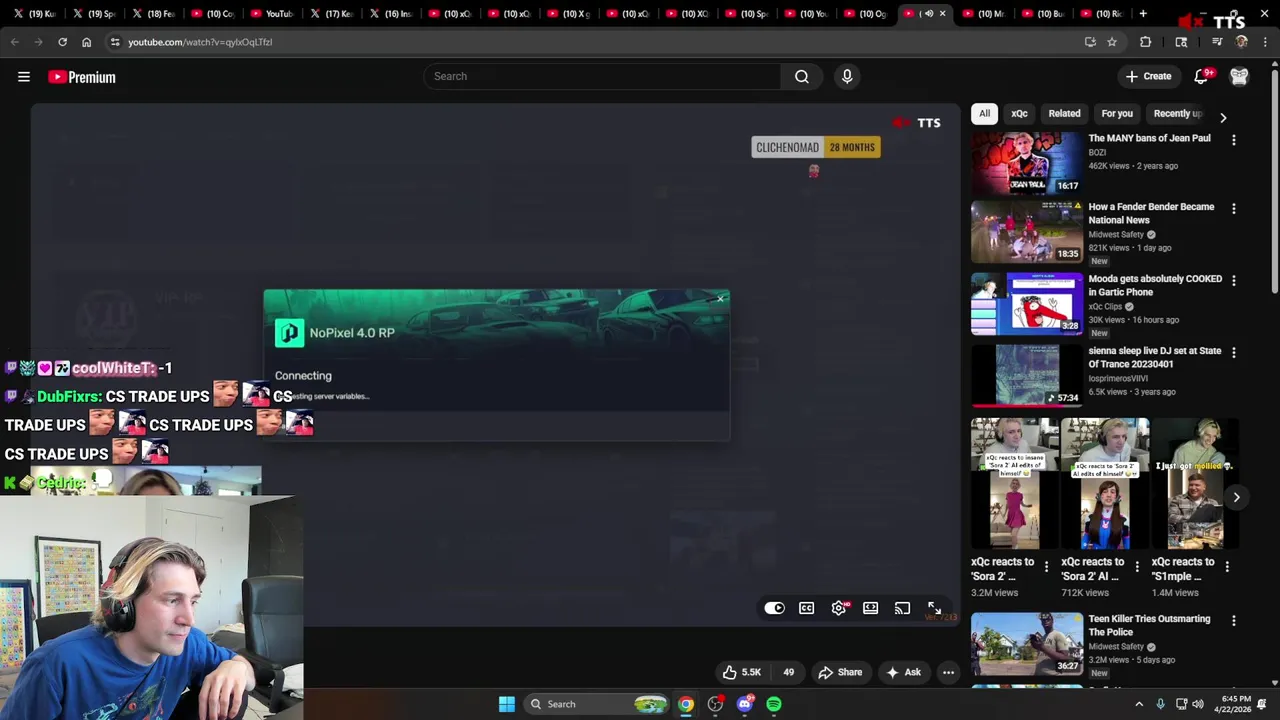This screenshot has height=720, width=1280.
Task: Open options for Teen Killer video
Action: (1233, 621)
